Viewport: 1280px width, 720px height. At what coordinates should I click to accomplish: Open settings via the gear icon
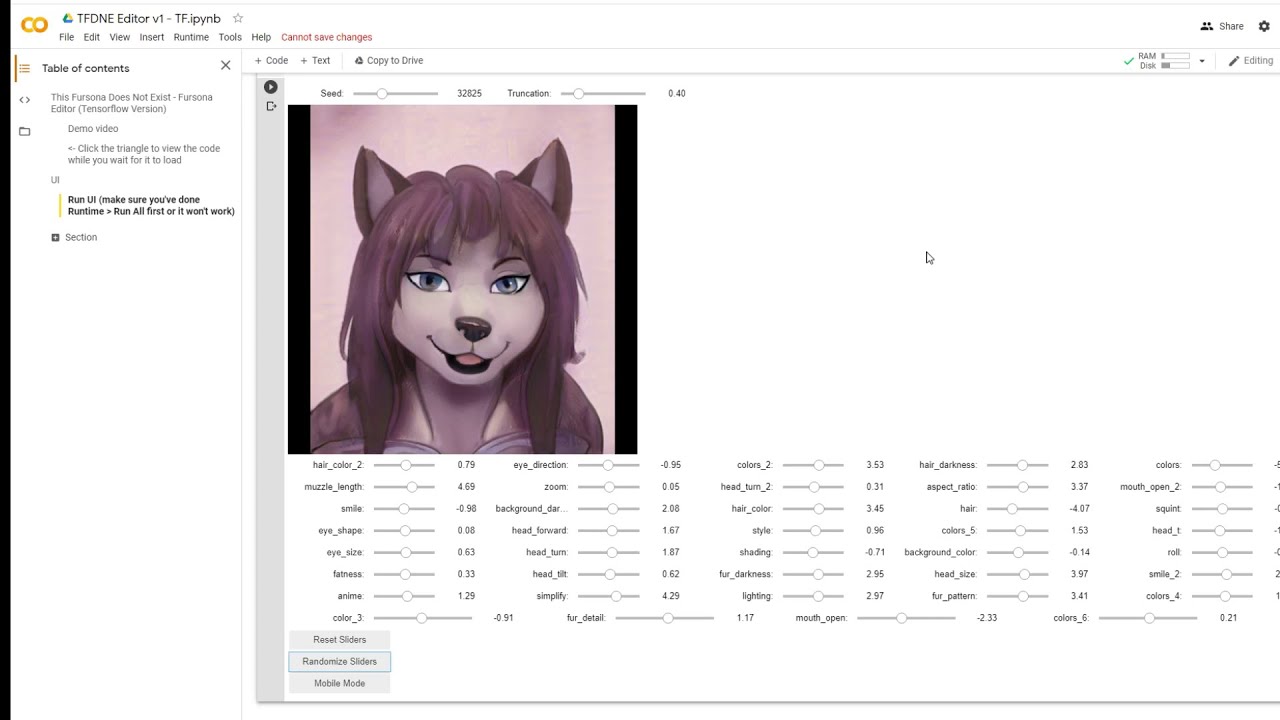1264,26
